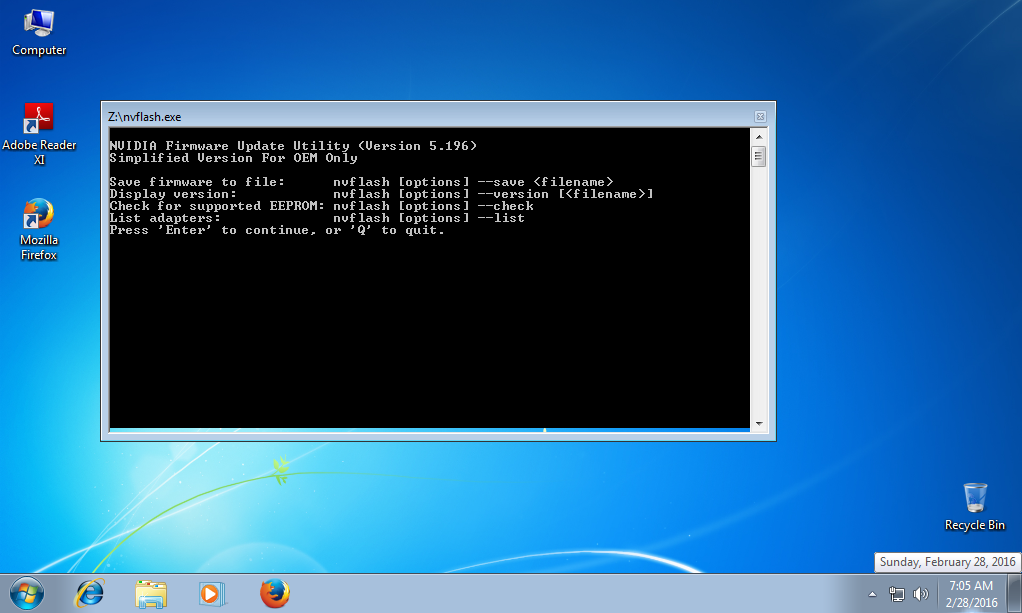This screenshot has width=1022, height=613.
Task: Click the console scrollbar up arrow
Action: (x=759, y=137)
